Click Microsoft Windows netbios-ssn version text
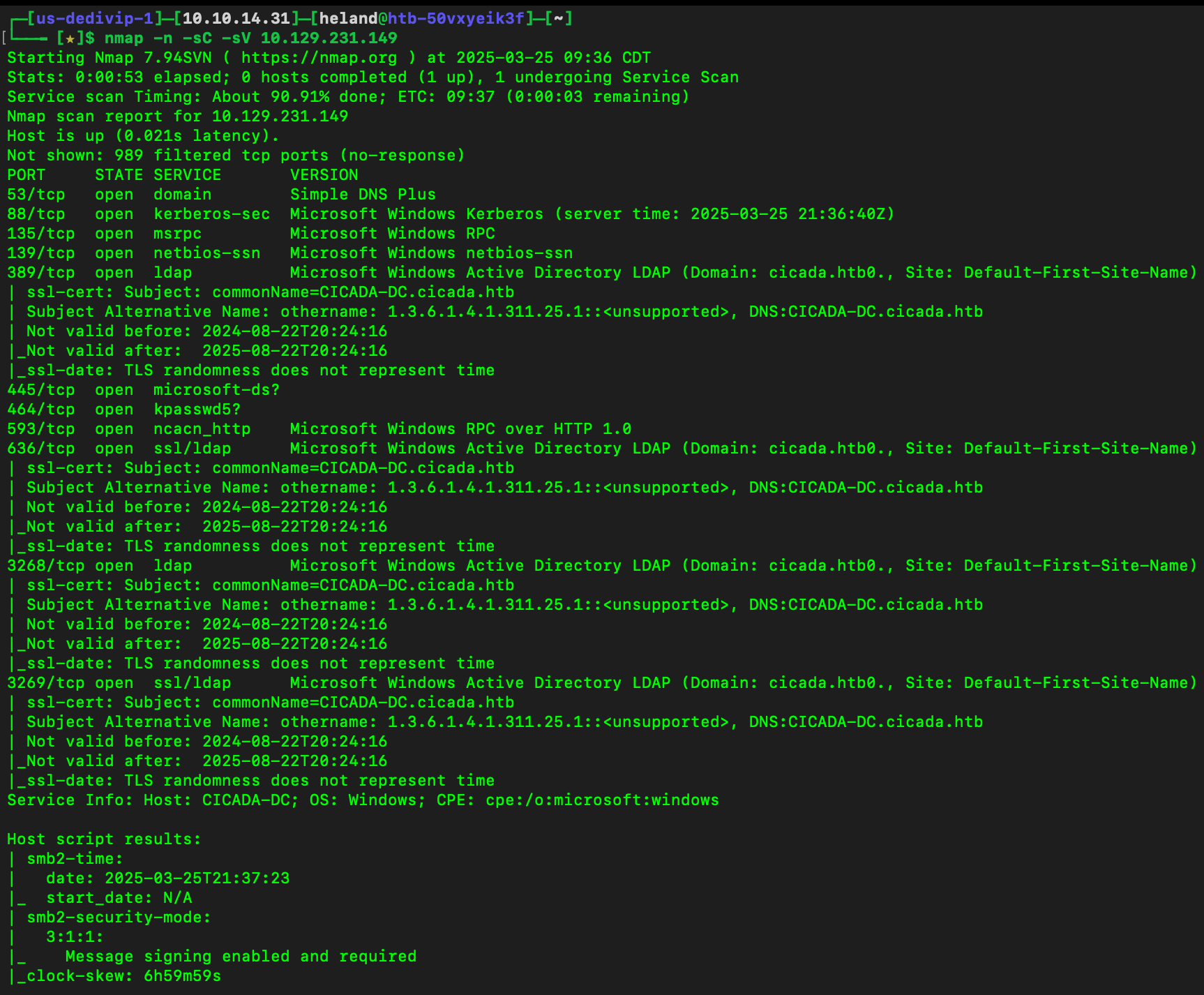The image size is (1204, 995). [x=431, y=253]
